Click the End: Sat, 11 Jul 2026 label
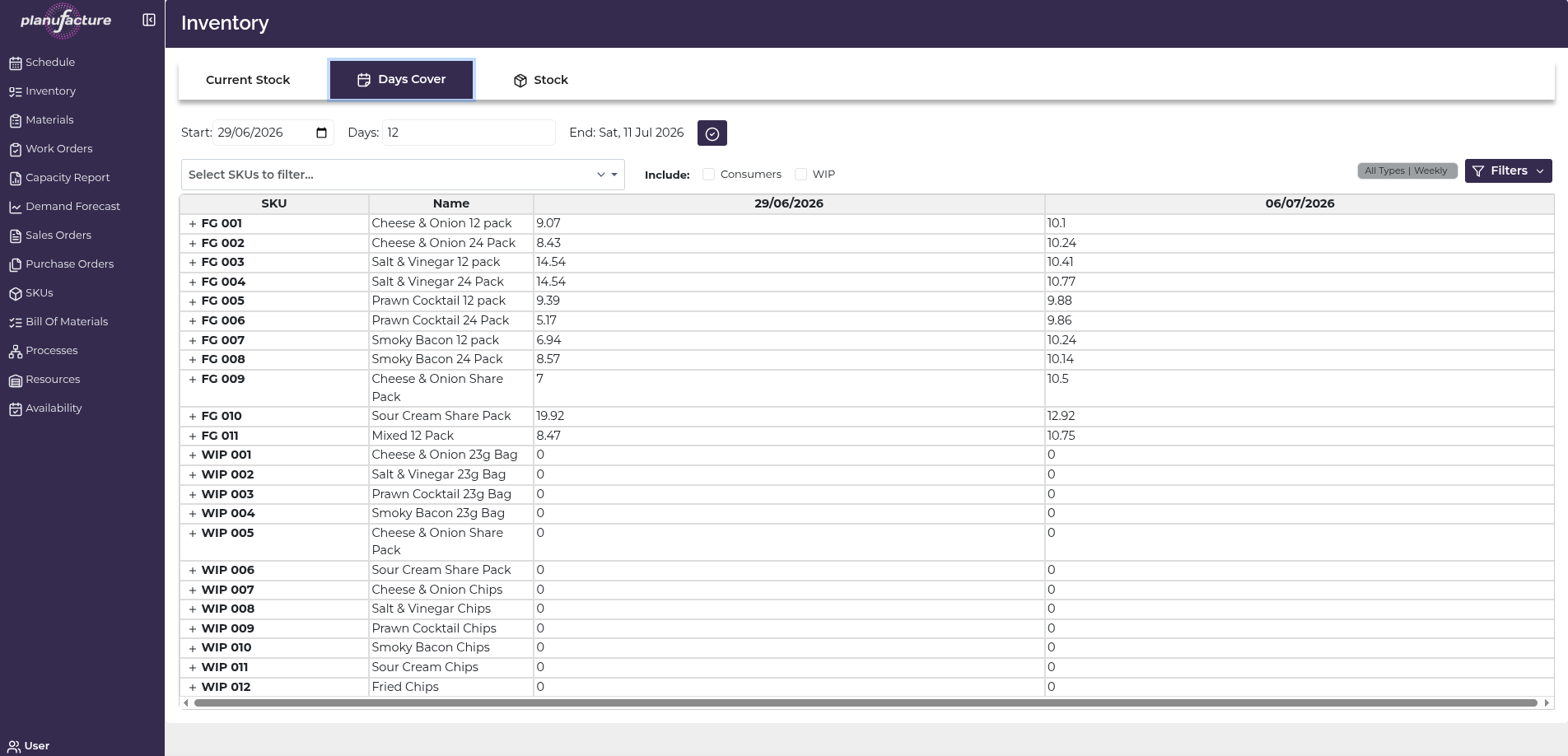Image resolution: width=1568 pixels, height=756 pixels. click(x=627, y=133)
